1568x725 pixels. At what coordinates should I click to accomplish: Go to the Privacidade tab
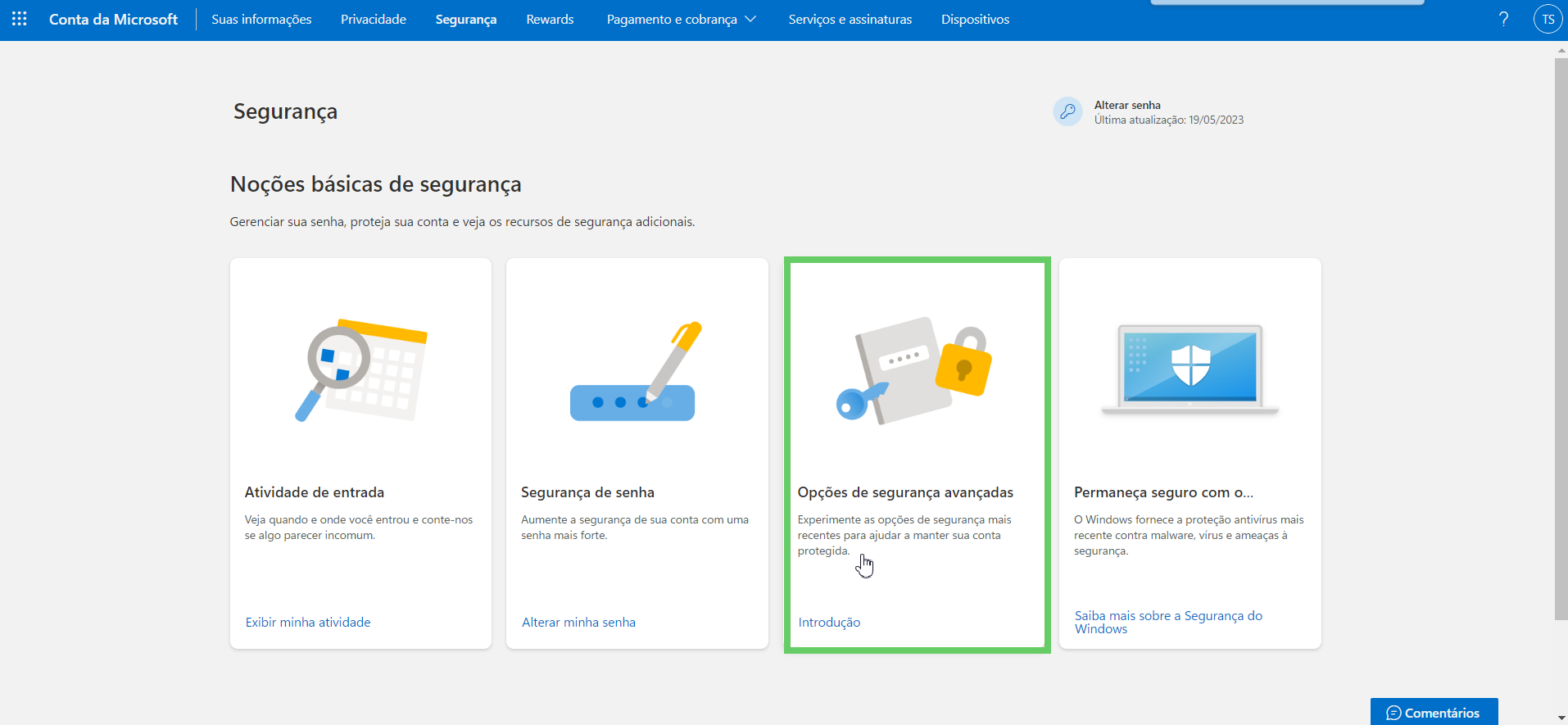coord(374,19)
